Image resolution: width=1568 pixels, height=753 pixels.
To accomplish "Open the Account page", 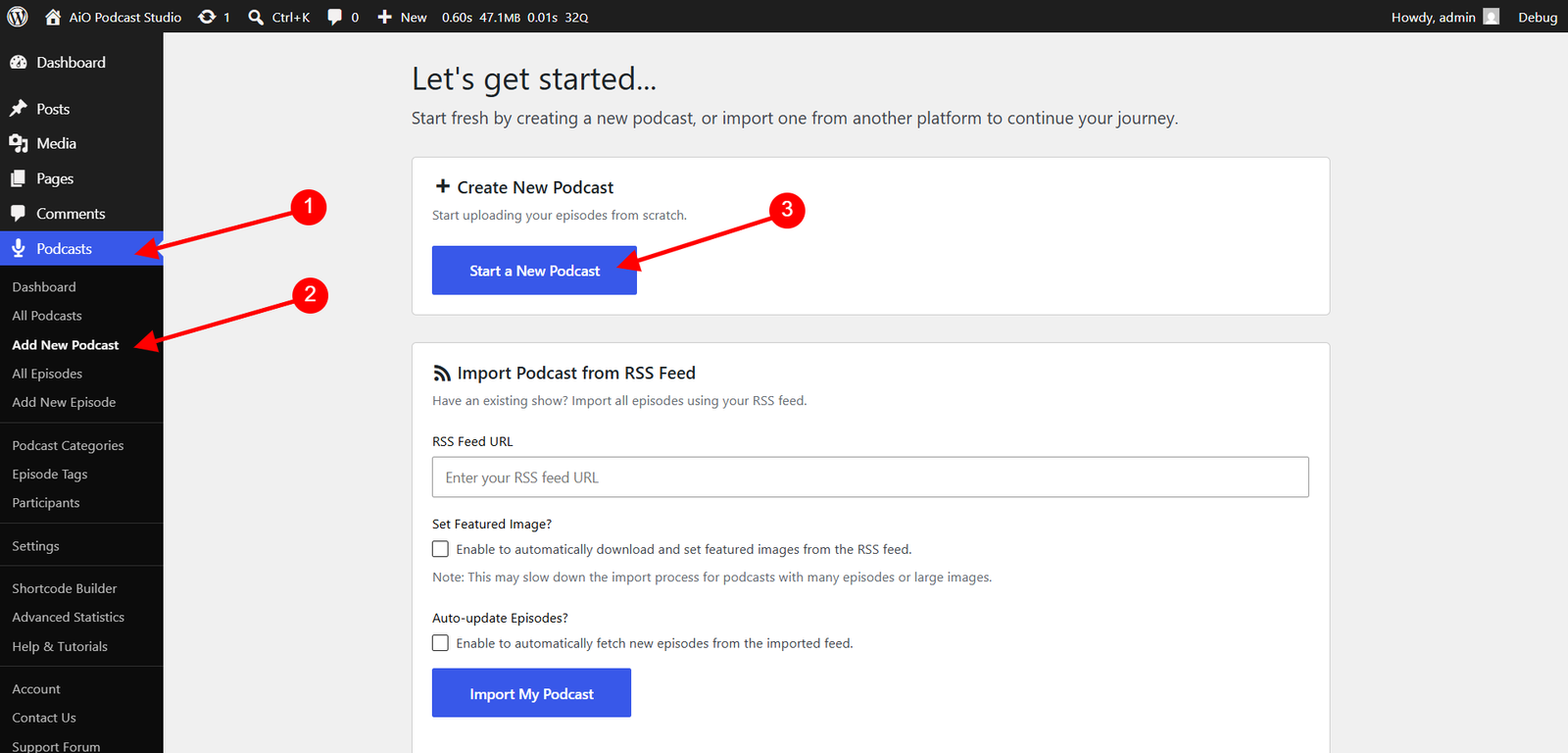I will pyautogui.click(x=36, y=689).
